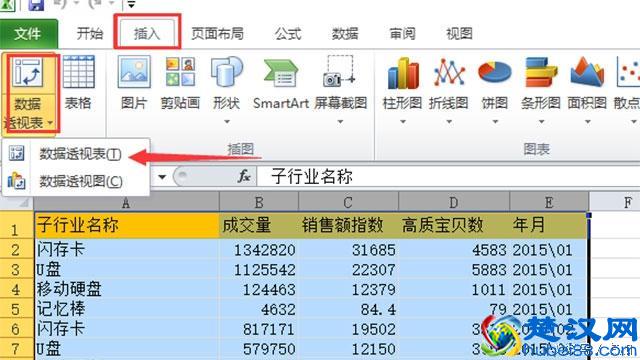The height and width of the screenshot is (360, 640).
Task: Click the 高质宝贝数 header cell
Action: pyautogui.click(x=454, y=225)
